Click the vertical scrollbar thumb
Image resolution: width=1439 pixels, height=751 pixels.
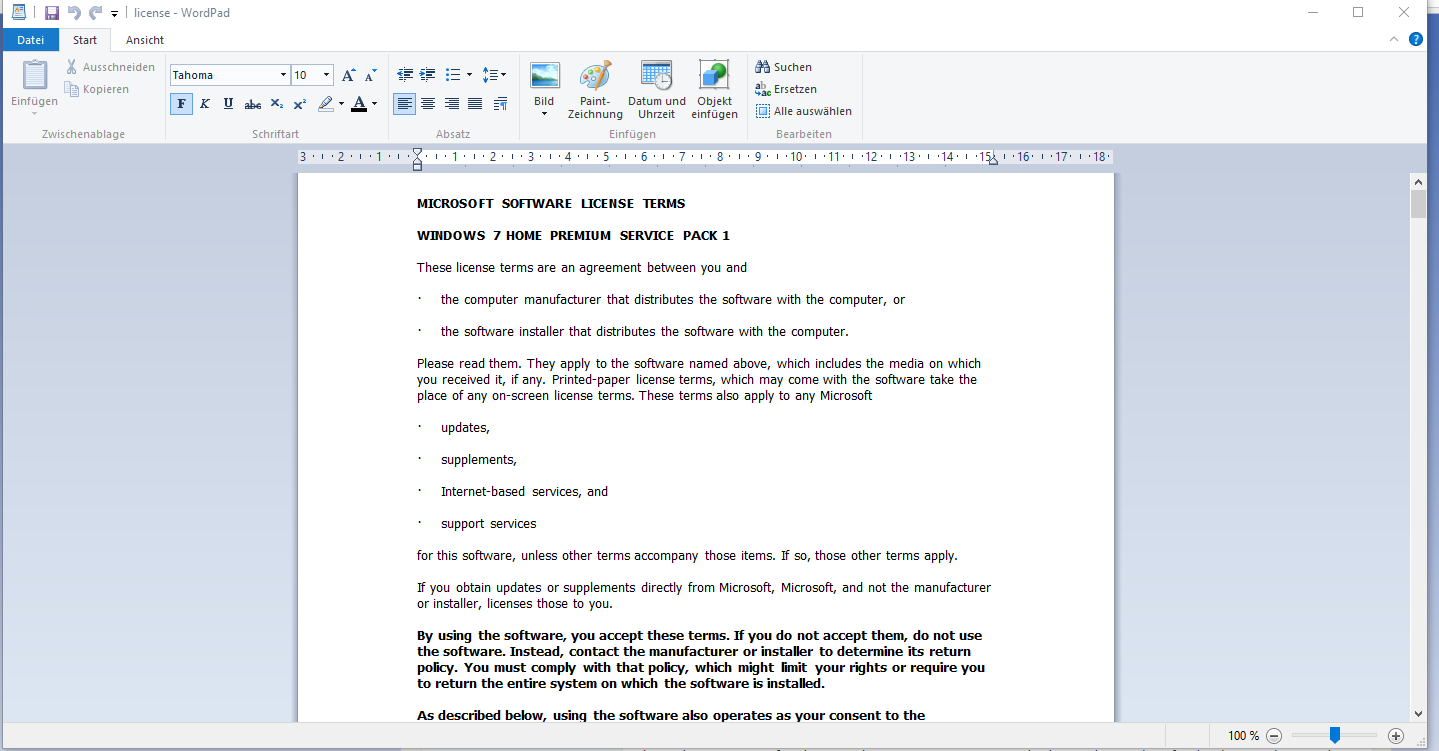click(1418, 204)
